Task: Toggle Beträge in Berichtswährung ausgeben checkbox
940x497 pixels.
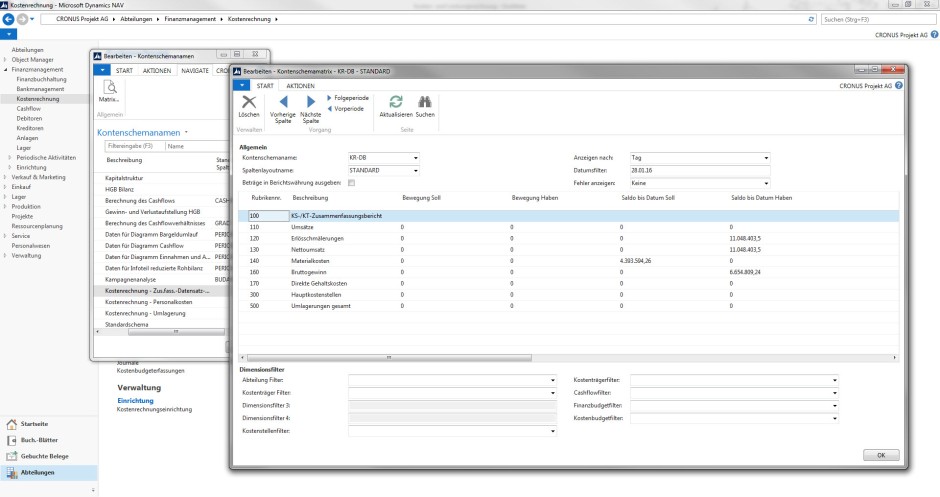Action: point(351,183)
